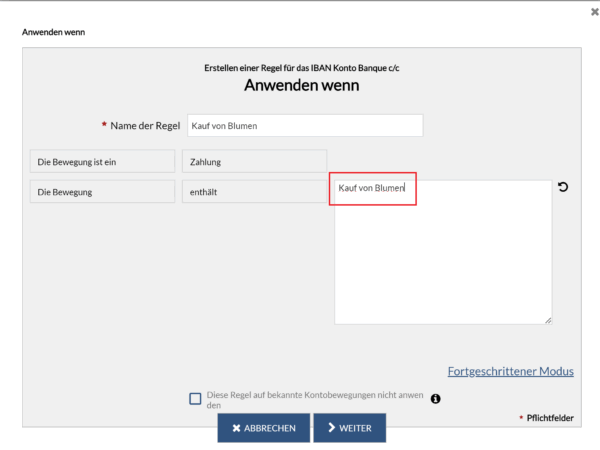Select the 'Die Bewegung' field dropdown
Screen dimensions: 600x450
[x=103, y=192]
